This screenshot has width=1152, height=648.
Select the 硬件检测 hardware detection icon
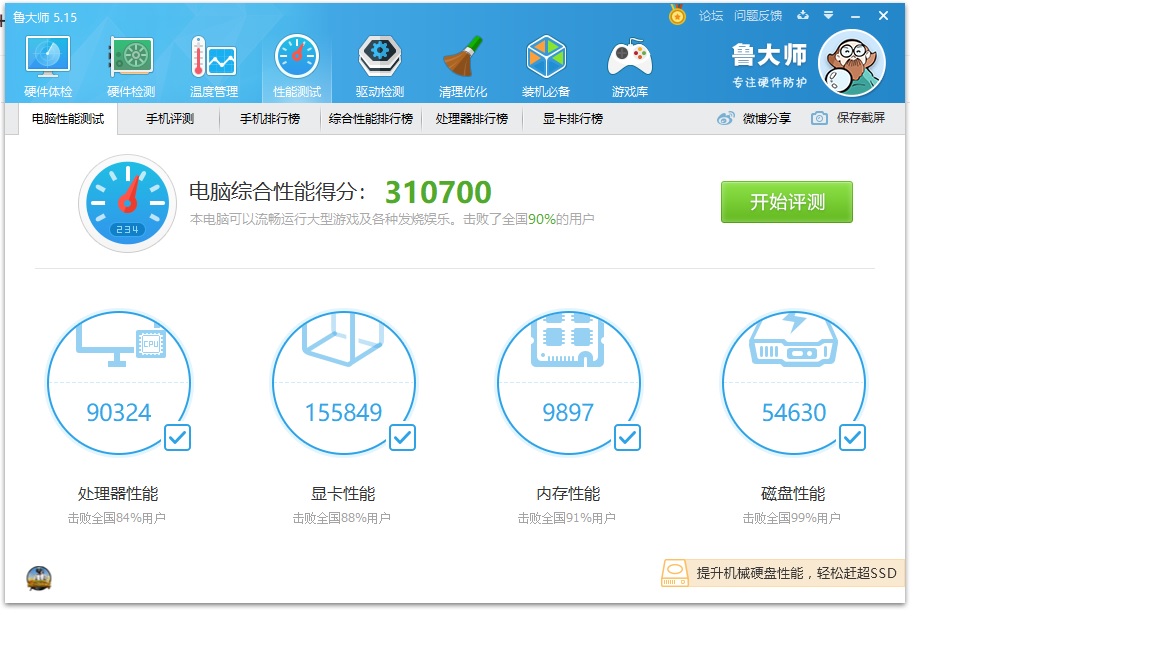tap(129, 60)
